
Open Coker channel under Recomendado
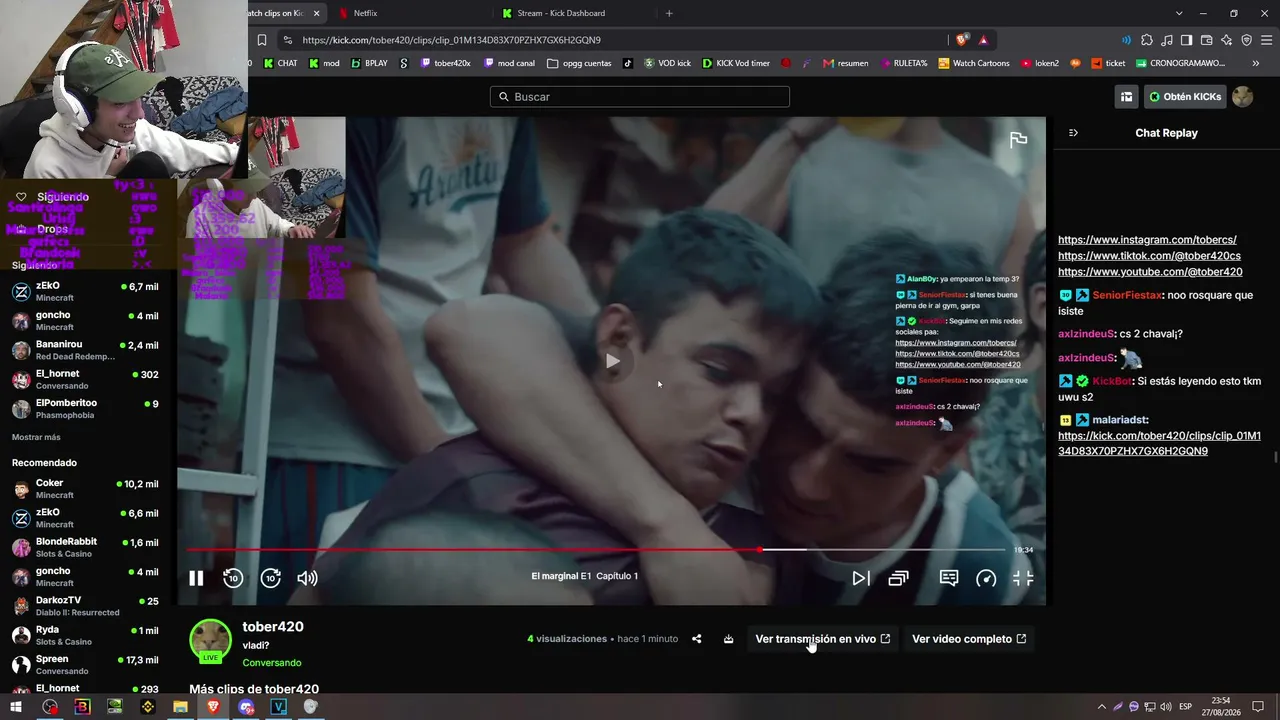click(85, 489)
